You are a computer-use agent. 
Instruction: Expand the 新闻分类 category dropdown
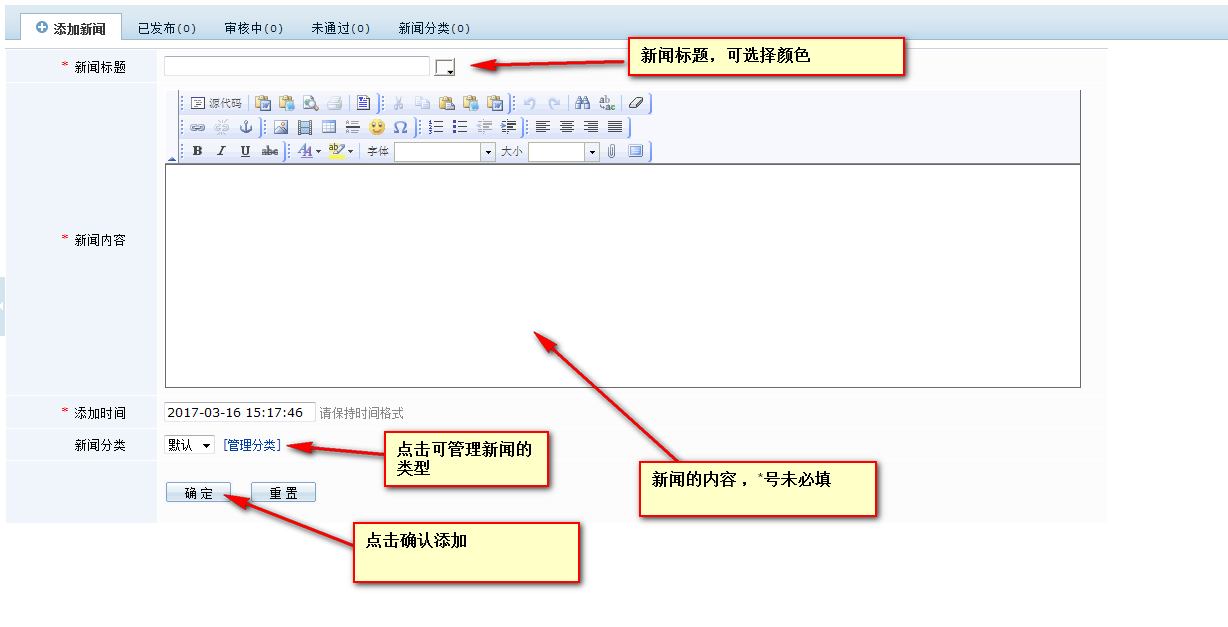(189, 445)
